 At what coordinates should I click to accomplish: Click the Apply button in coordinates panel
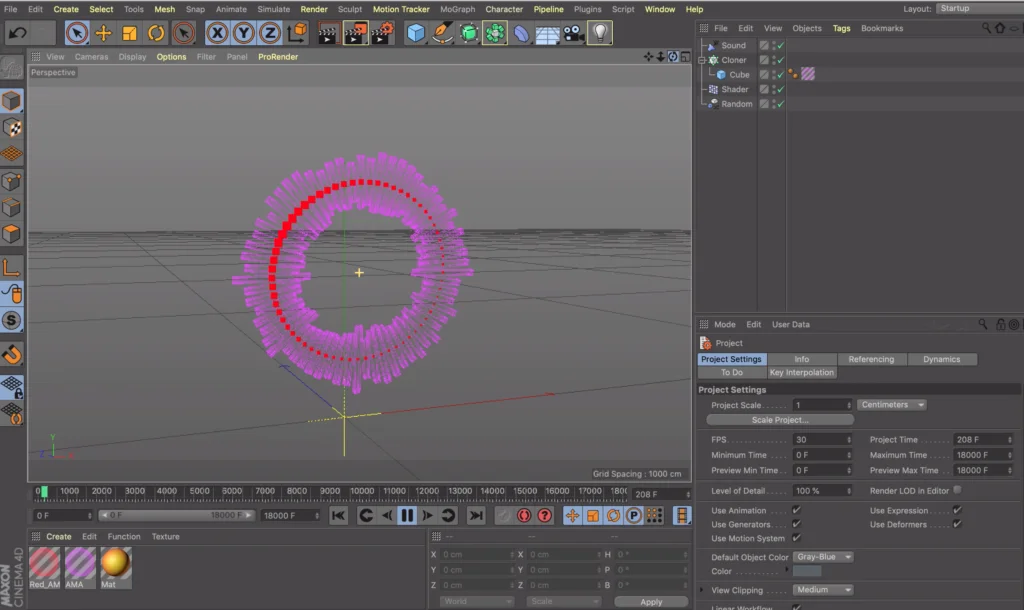tap(651, 602)
